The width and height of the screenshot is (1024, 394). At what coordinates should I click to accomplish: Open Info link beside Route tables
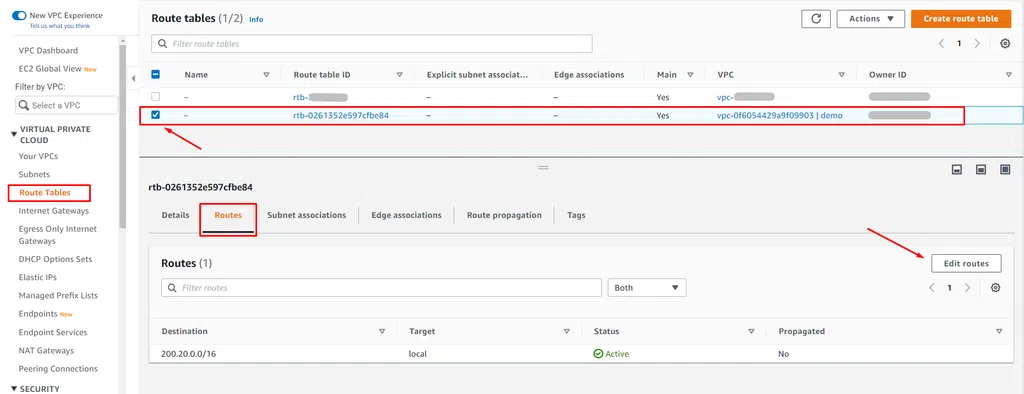tap(256, 20)
